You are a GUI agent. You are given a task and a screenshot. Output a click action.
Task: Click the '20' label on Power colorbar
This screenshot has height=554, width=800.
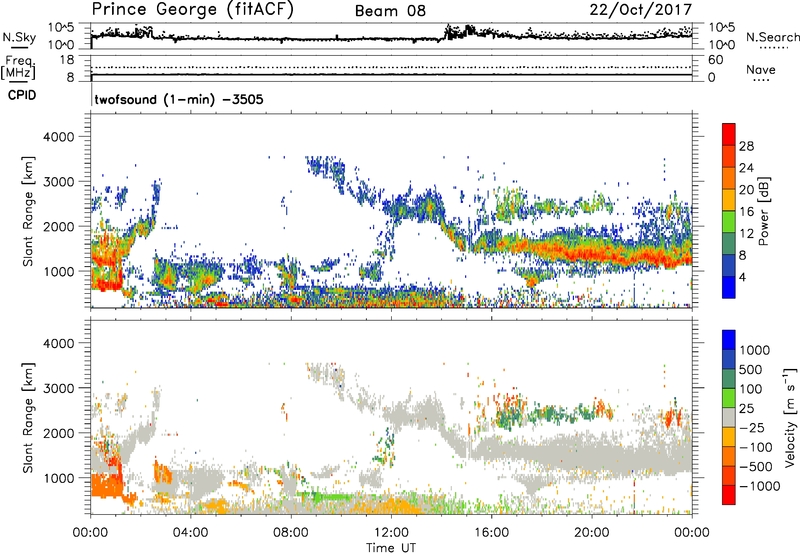coord(746,190)
